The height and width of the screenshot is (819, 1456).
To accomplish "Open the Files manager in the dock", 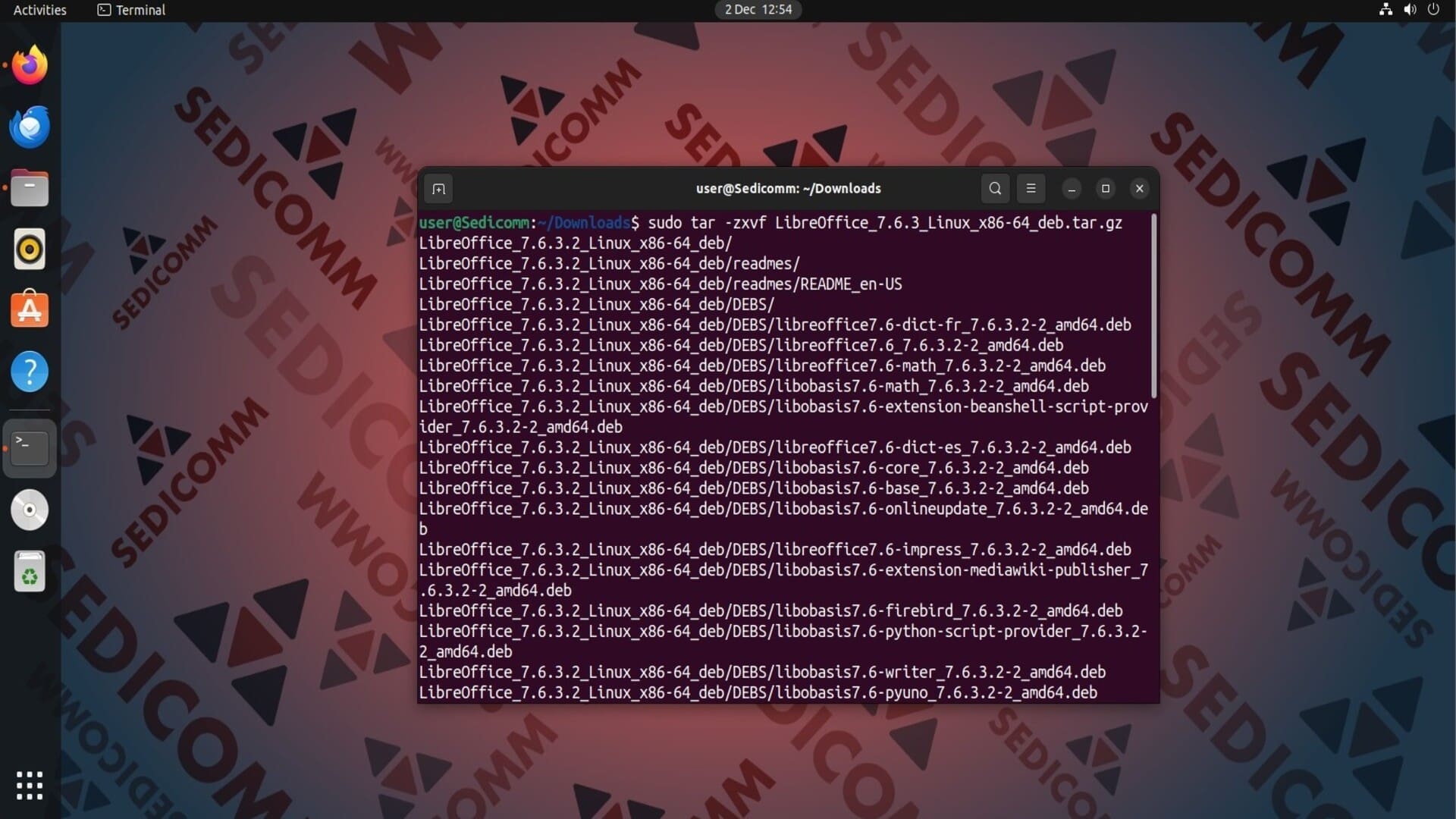I will [30, 188].
